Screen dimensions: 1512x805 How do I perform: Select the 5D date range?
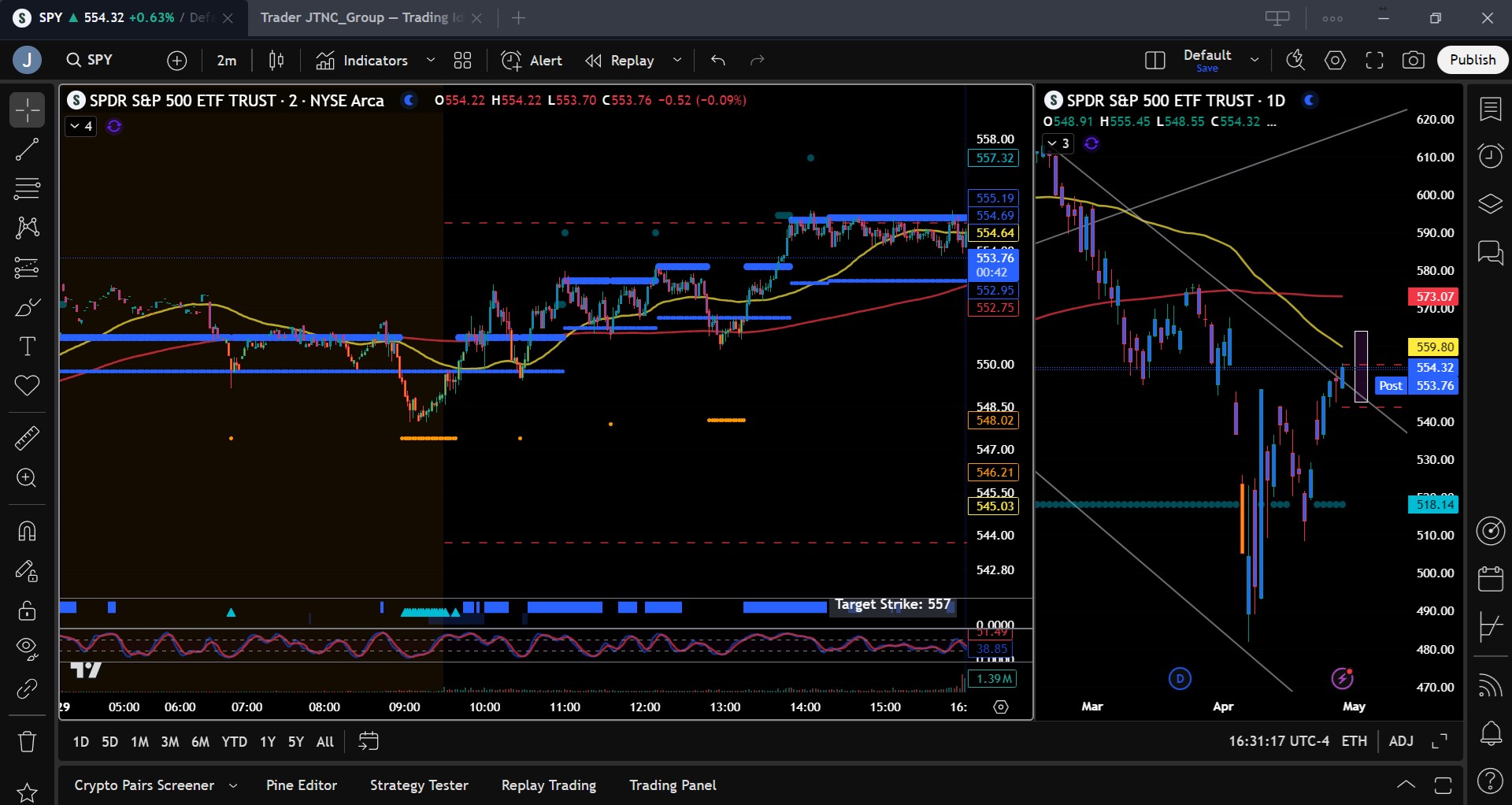[x=110, y=741]
